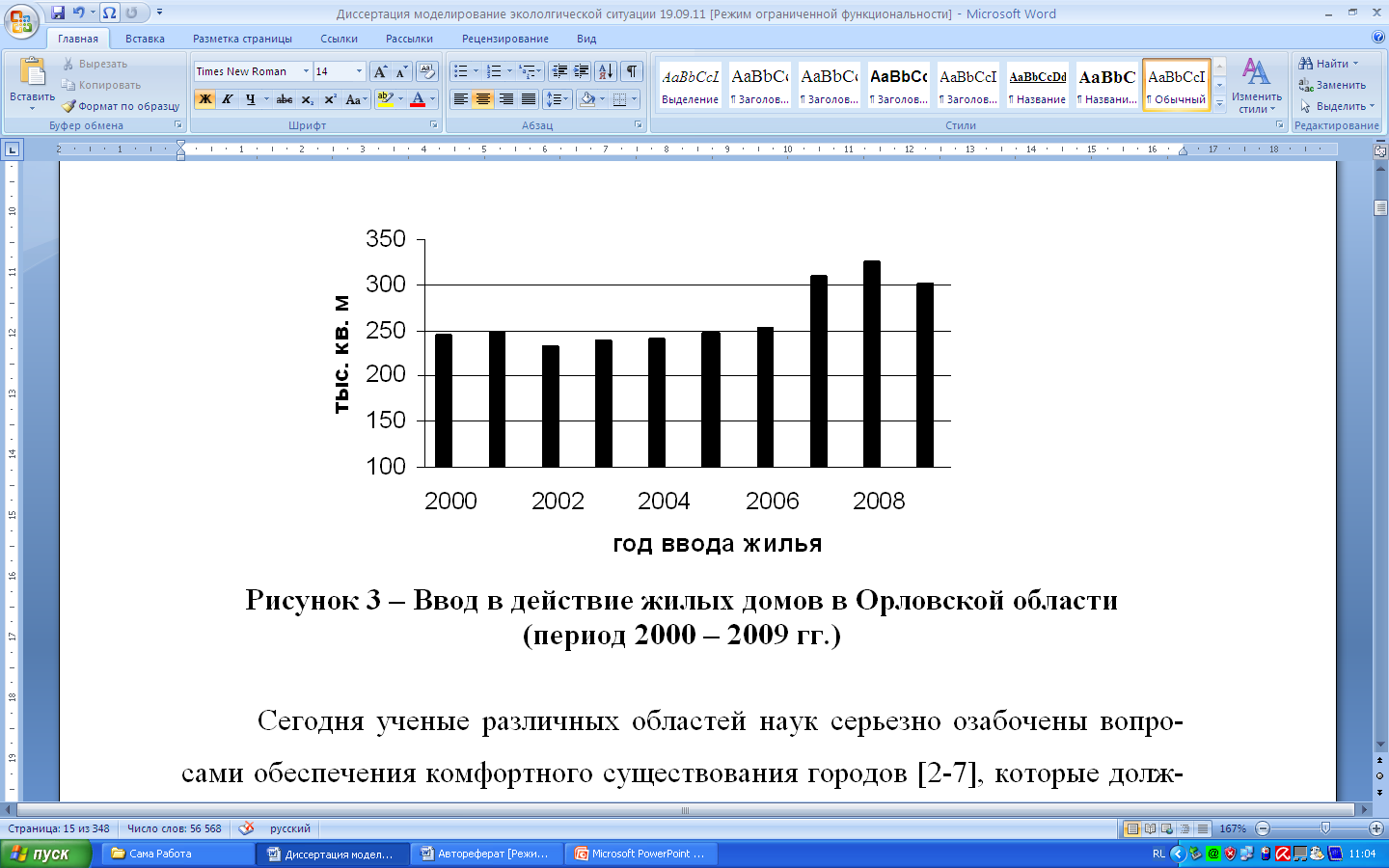Switch to the Ссылки tab
1389x868 pixels.
[339, 39]
